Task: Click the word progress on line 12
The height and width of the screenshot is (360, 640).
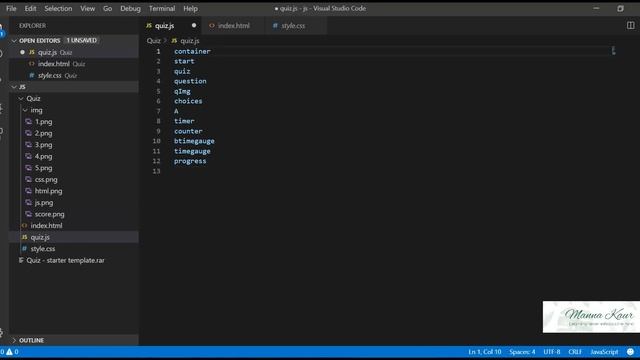Action: click(190, 161)
